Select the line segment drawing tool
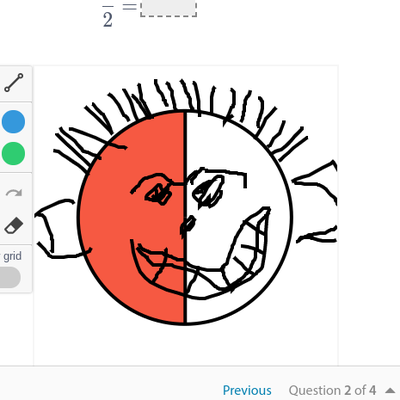 click(x=14, y=83)
